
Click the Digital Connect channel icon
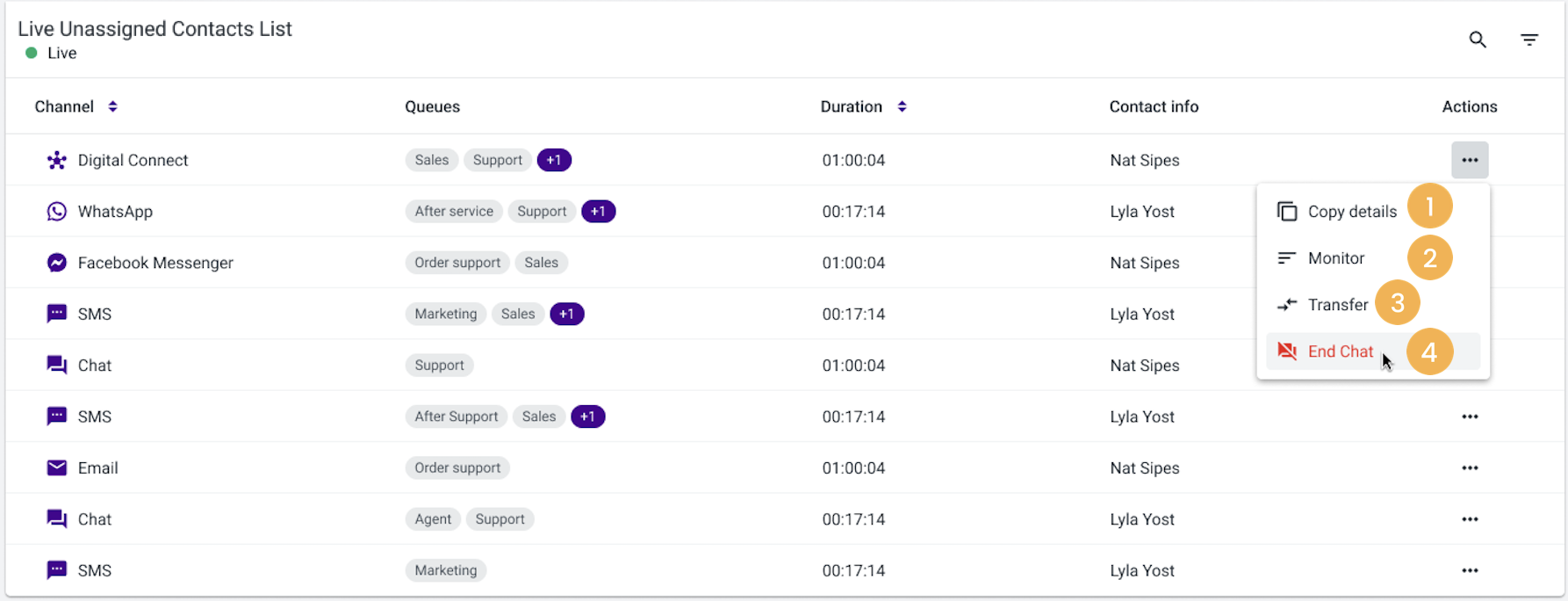coord(57,160)
